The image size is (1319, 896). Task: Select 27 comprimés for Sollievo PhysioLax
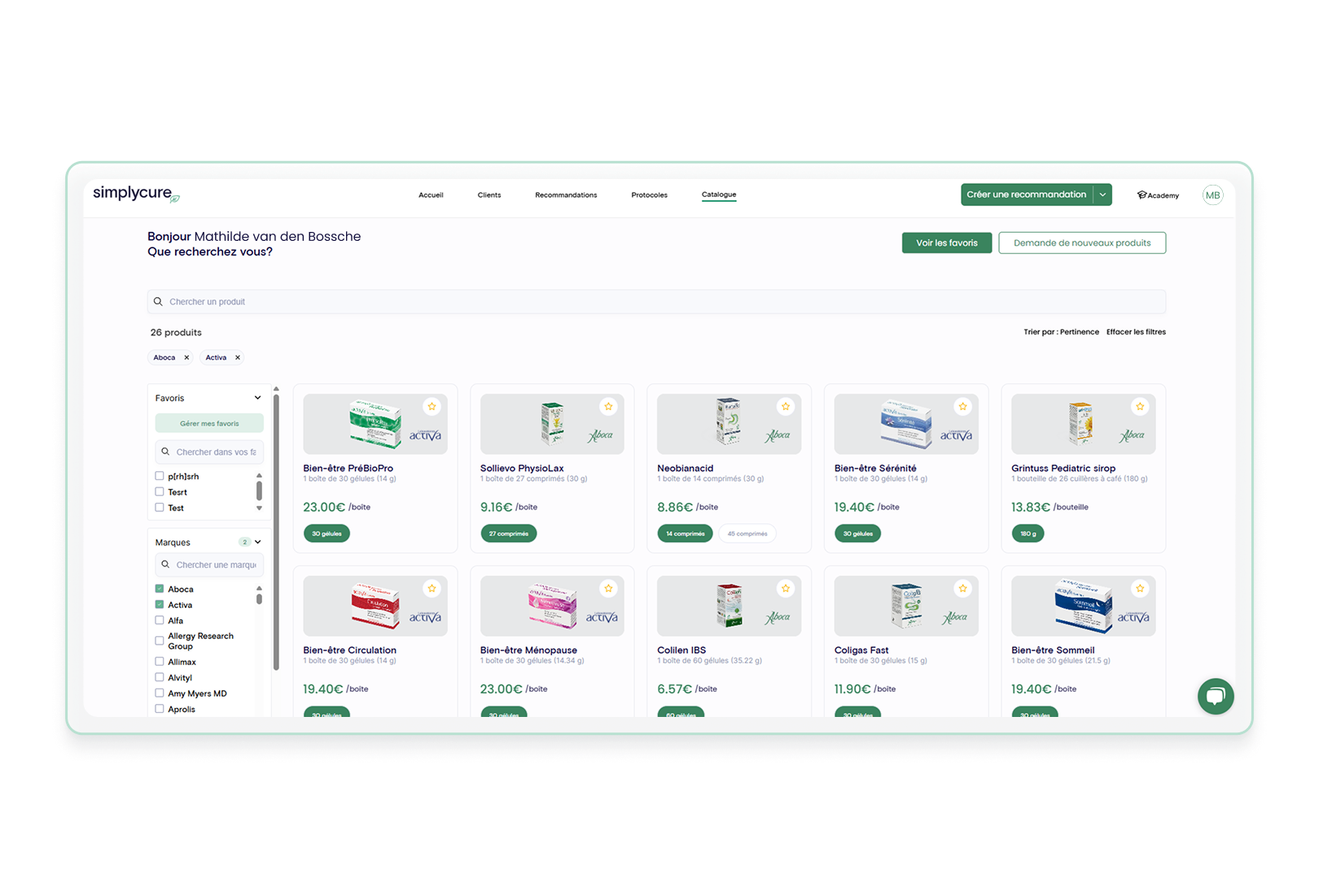pyautogui.click(x=509, y=534)
